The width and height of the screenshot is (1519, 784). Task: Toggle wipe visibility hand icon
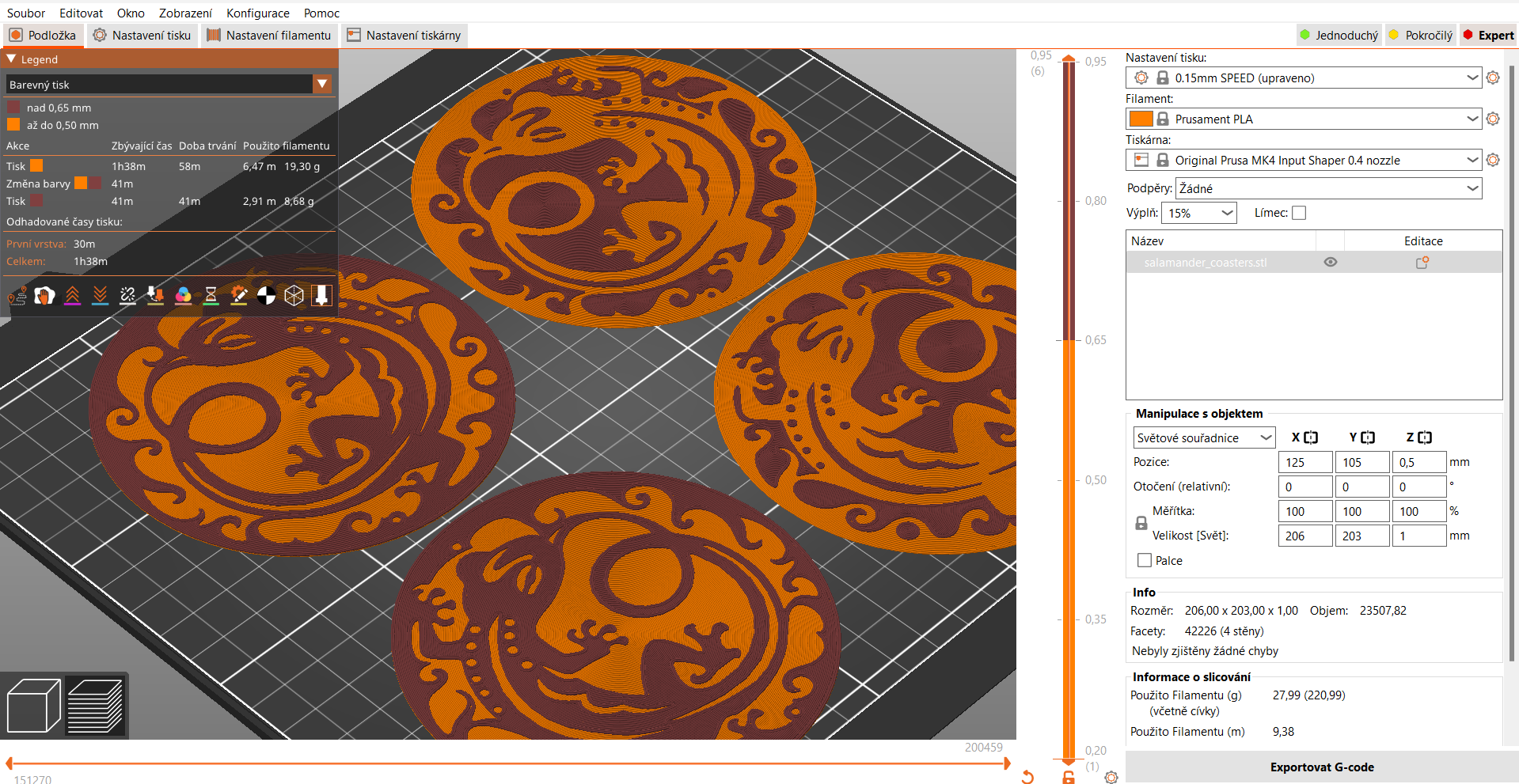44,296
